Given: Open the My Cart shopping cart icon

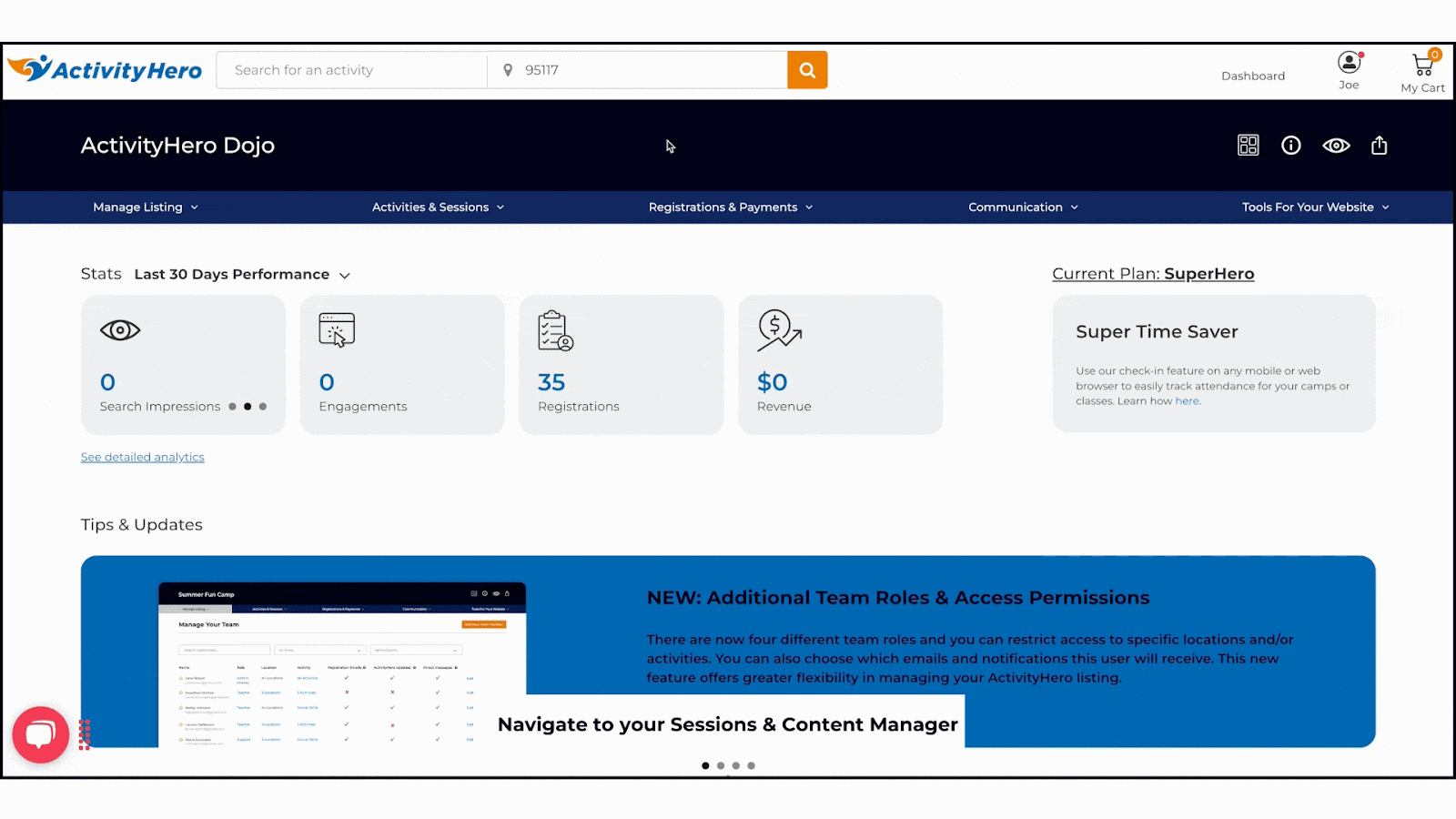Looking at the screenshot, I should pos(1422,65).
